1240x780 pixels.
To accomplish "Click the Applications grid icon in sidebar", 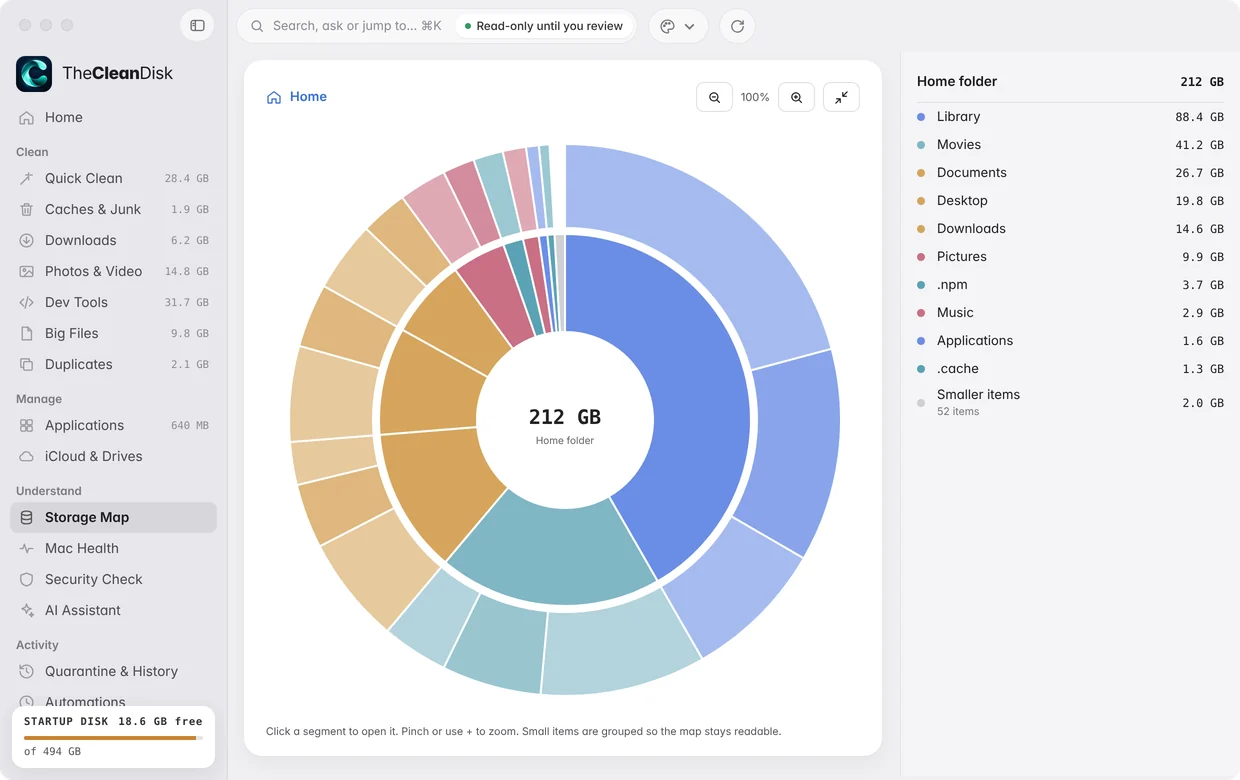I will [x=27, y=425].
